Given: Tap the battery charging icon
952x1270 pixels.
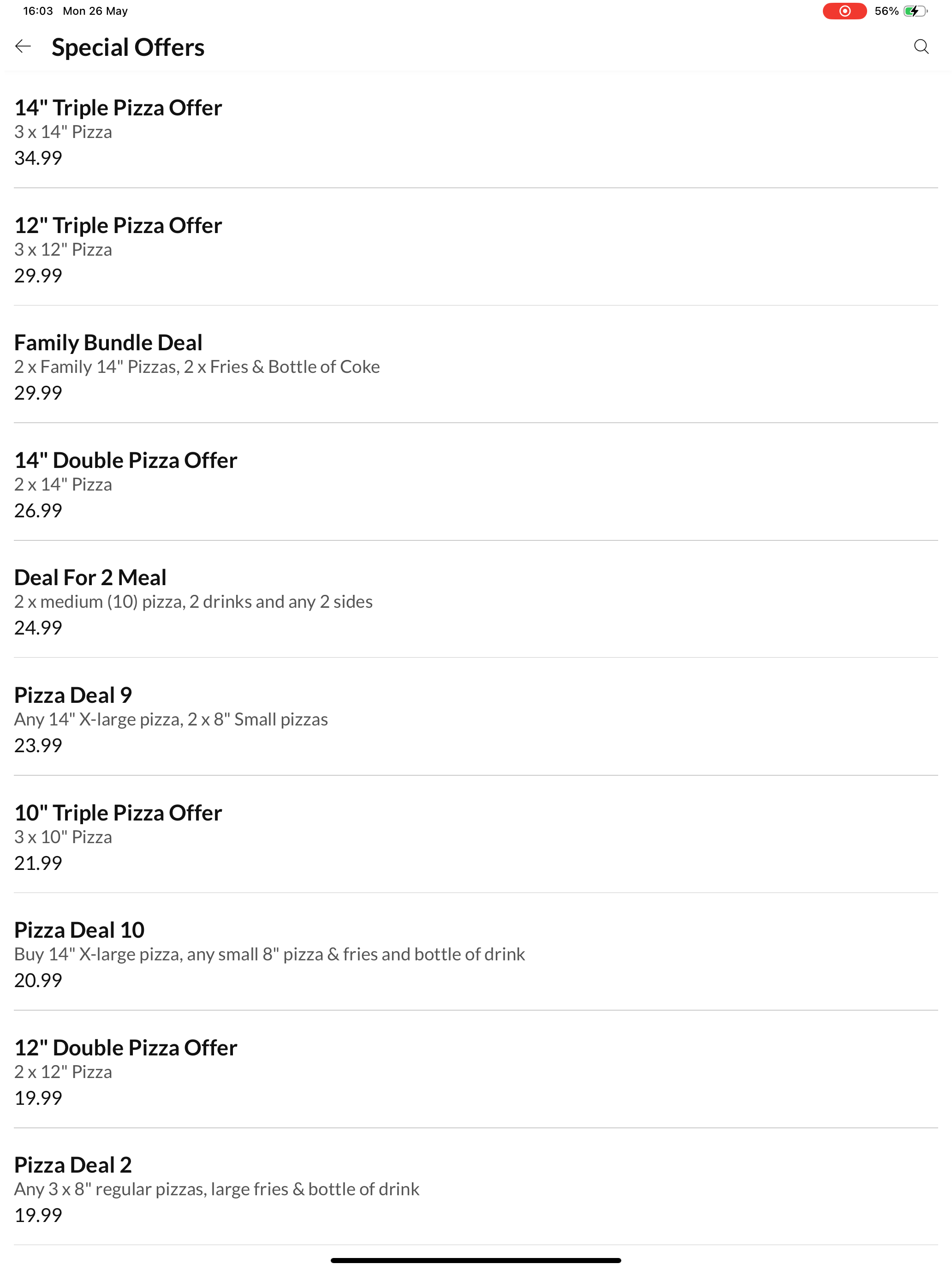Looking at the screenshot, I should (x=915, y=11).
